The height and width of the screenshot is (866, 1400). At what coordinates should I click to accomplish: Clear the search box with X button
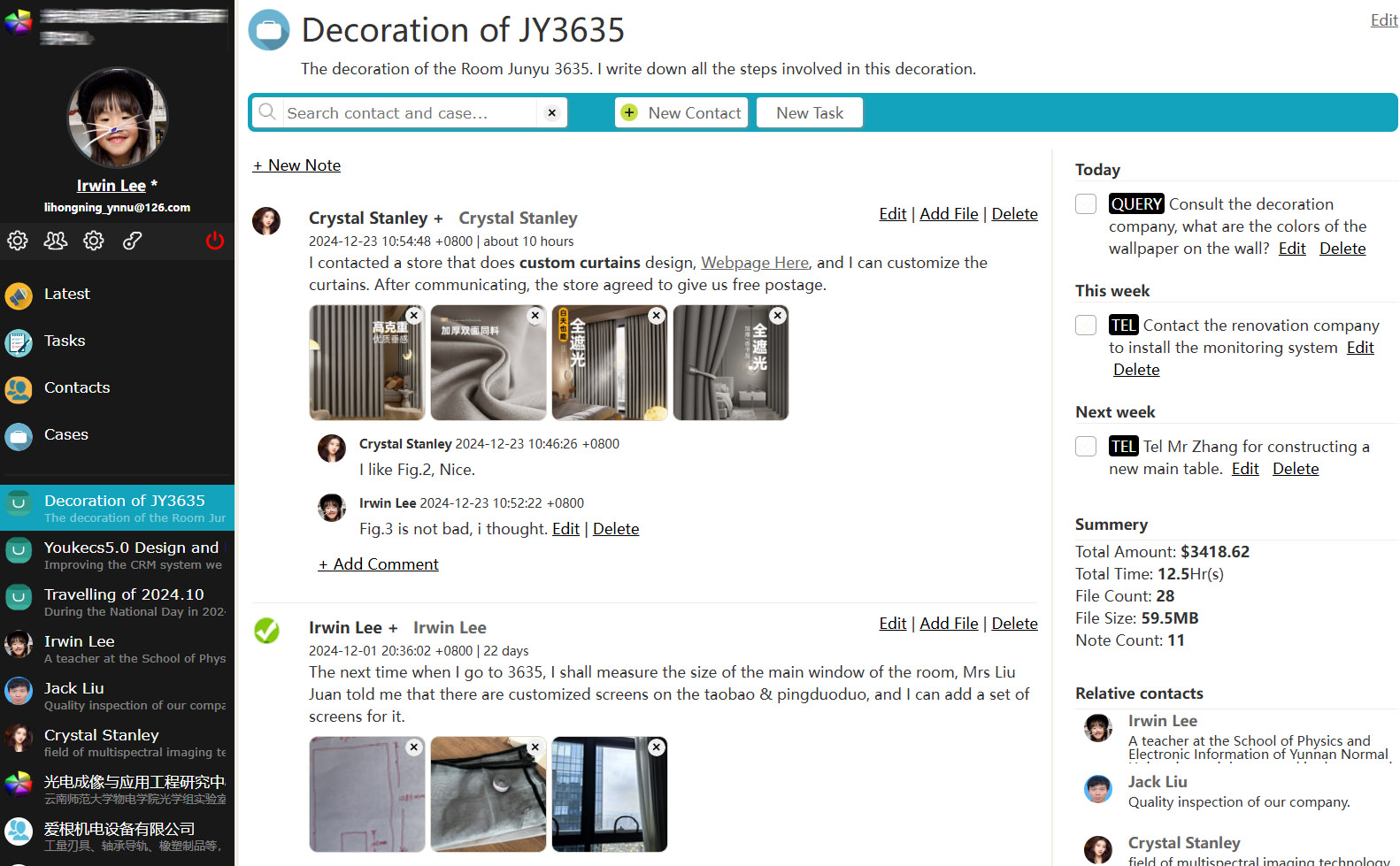(x=551, y=113)
